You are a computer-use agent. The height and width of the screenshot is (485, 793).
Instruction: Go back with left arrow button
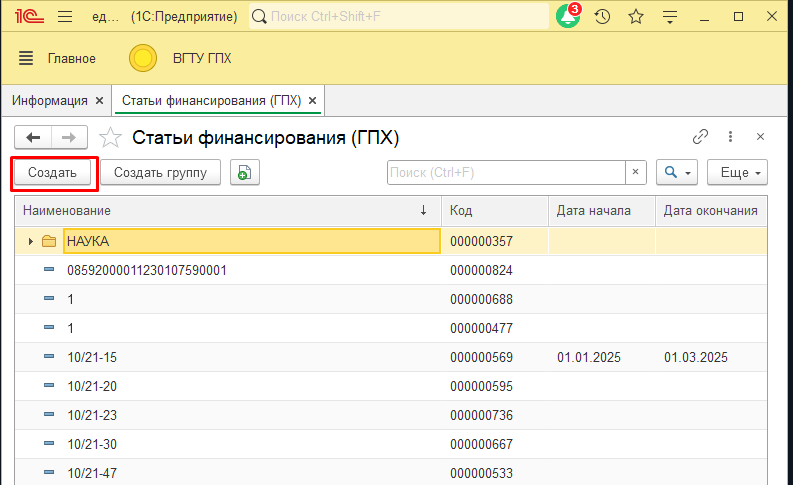[34, 137]
